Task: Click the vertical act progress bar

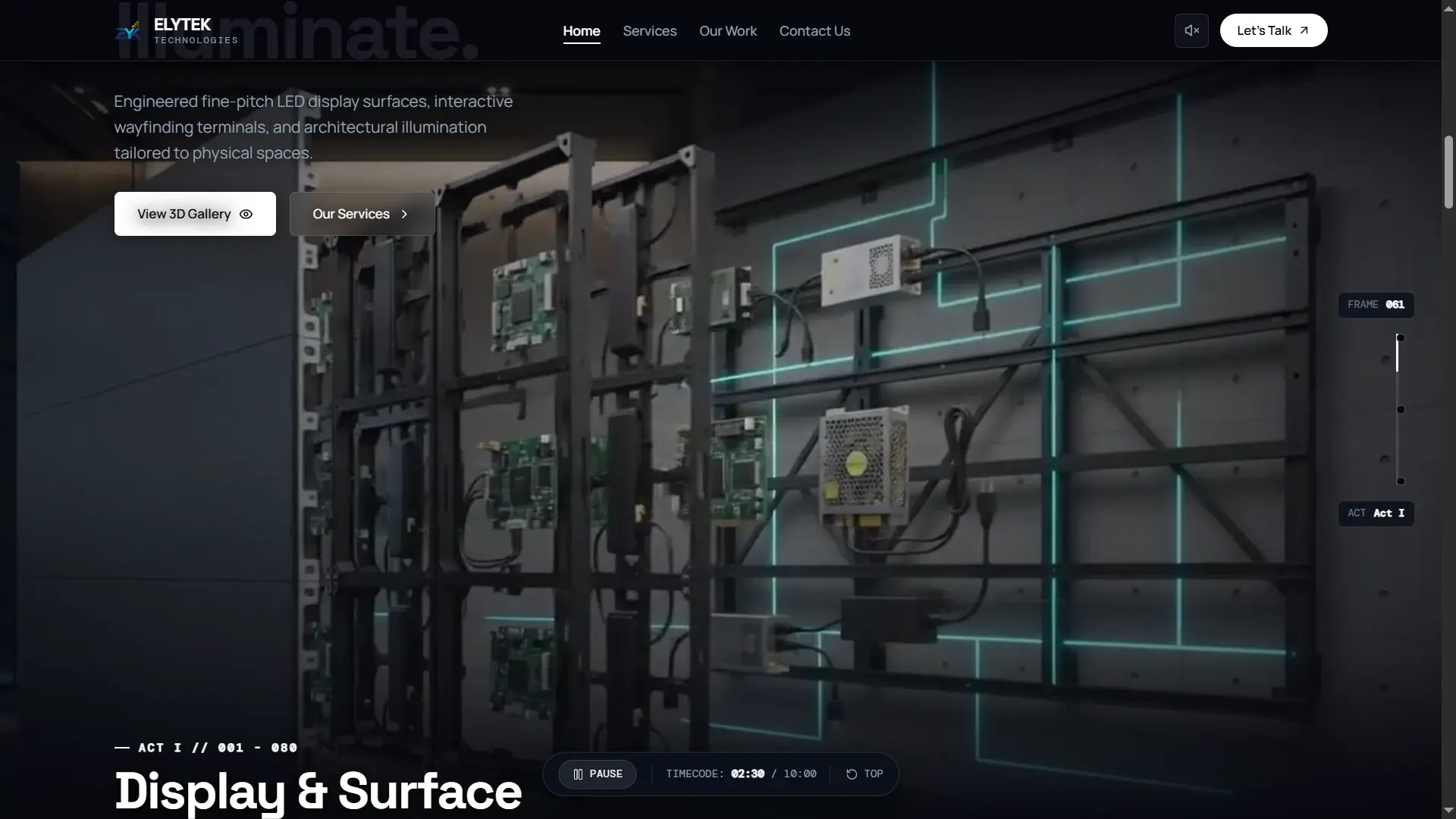Action: [x=1398, y=409]
